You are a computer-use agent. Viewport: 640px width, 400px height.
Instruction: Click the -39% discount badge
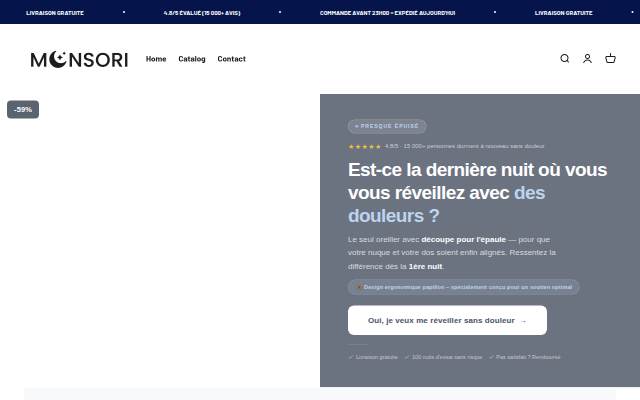click(23, 109)
